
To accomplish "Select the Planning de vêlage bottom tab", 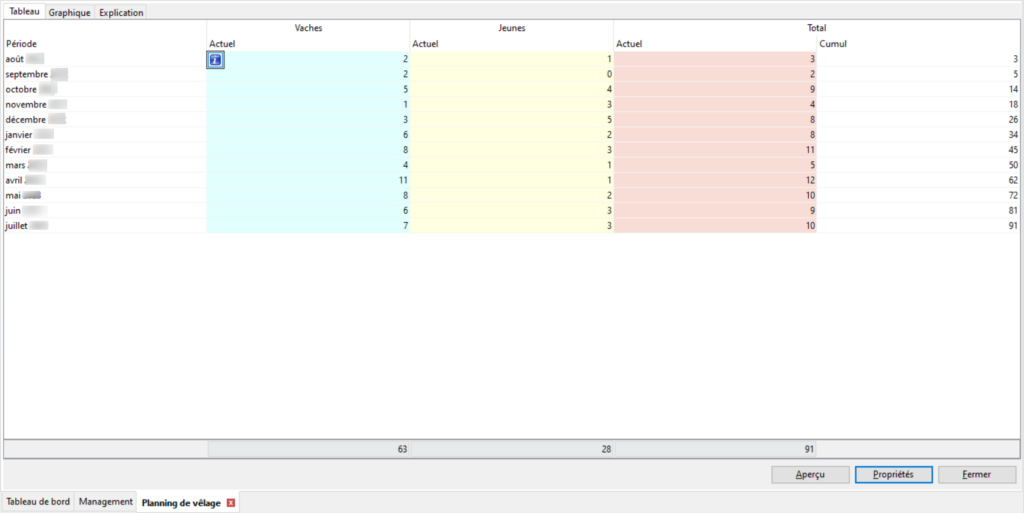I will coord(181,502).
